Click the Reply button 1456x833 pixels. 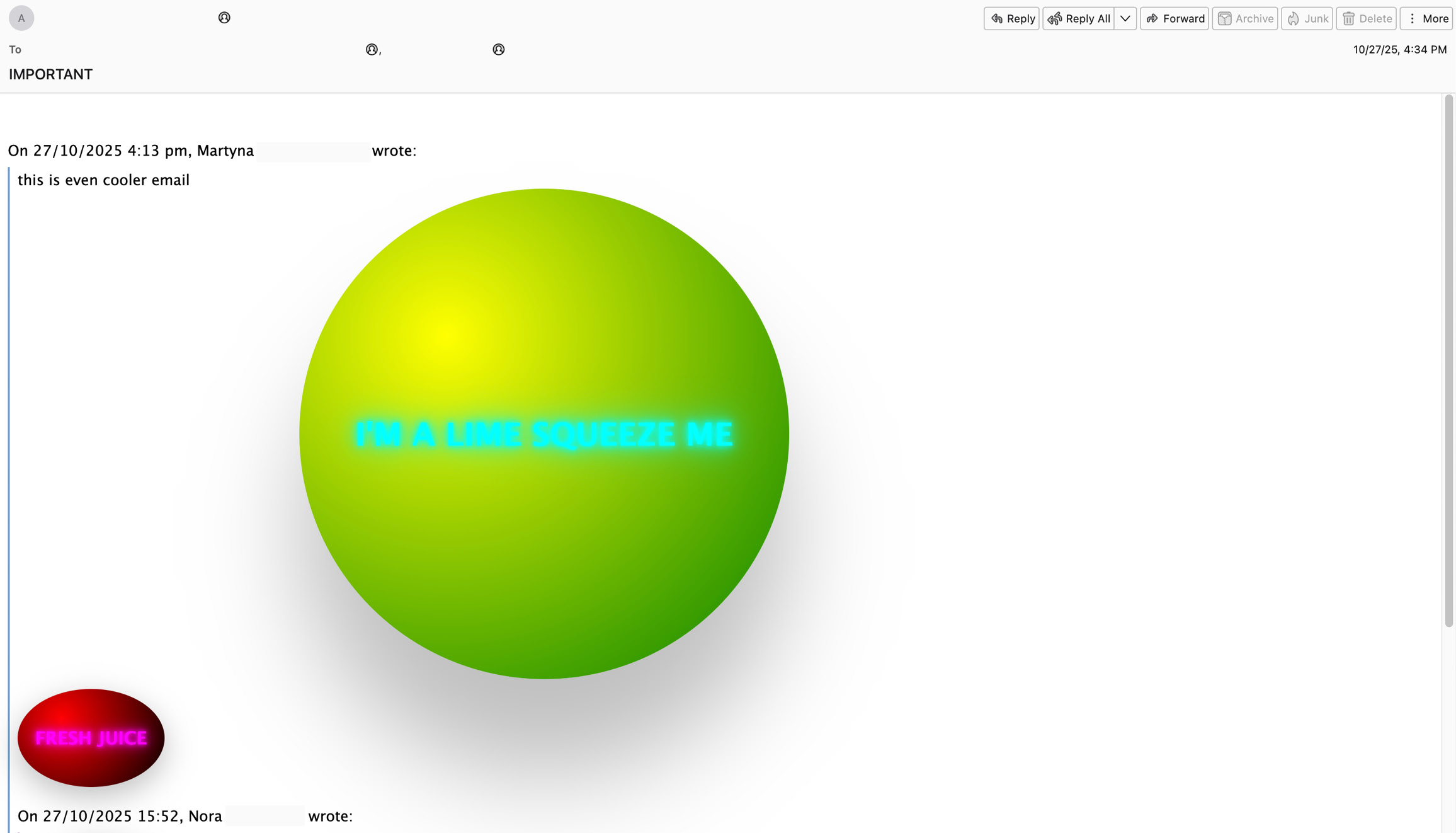(1011, 18)
